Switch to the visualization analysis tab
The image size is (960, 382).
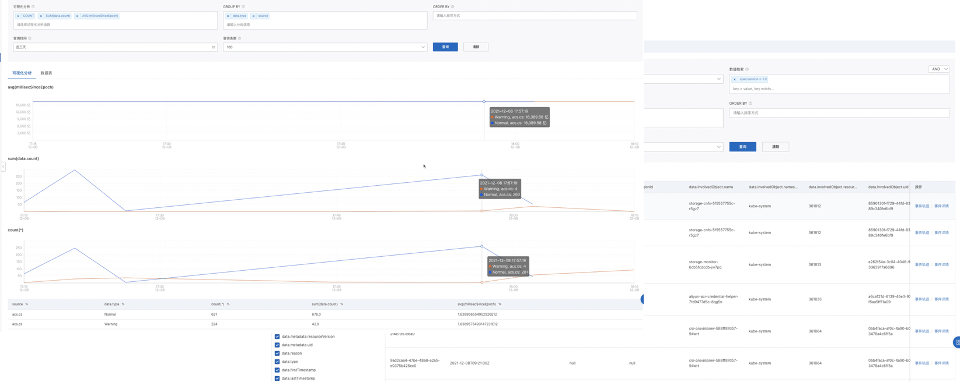[21, 73]
